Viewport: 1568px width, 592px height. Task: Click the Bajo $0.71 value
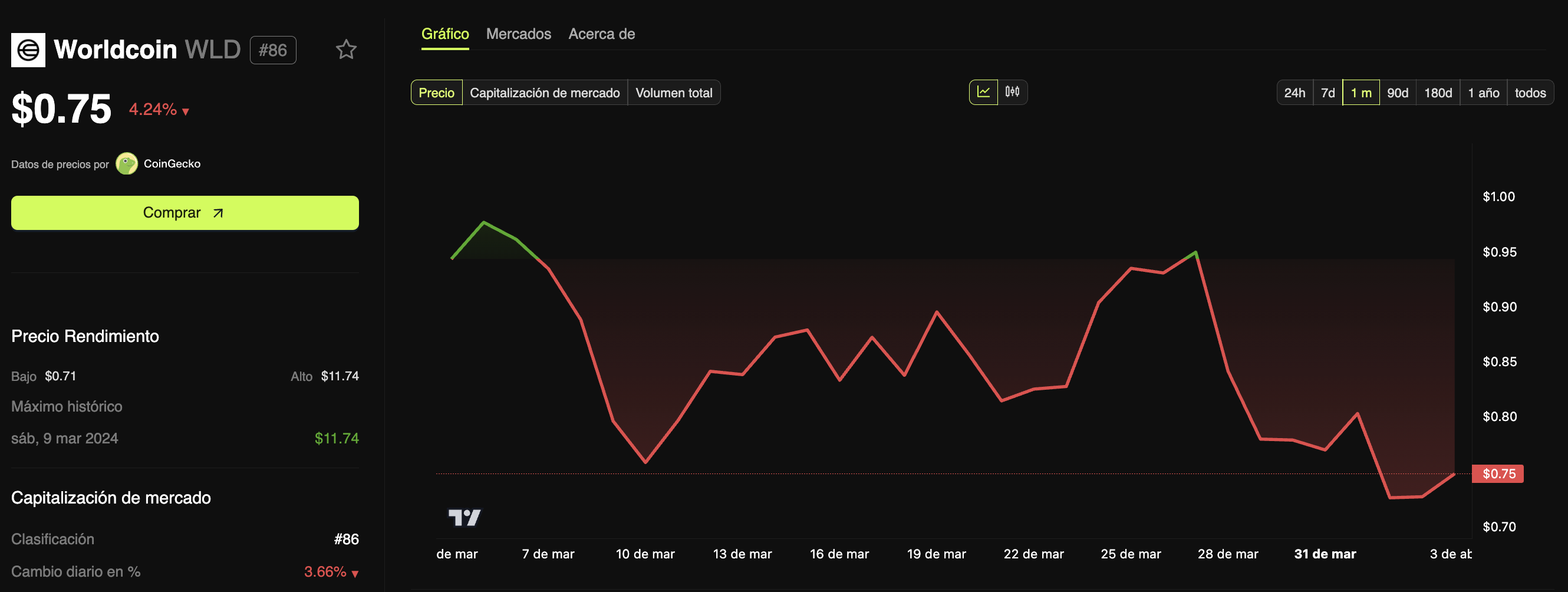pos(60,376)
